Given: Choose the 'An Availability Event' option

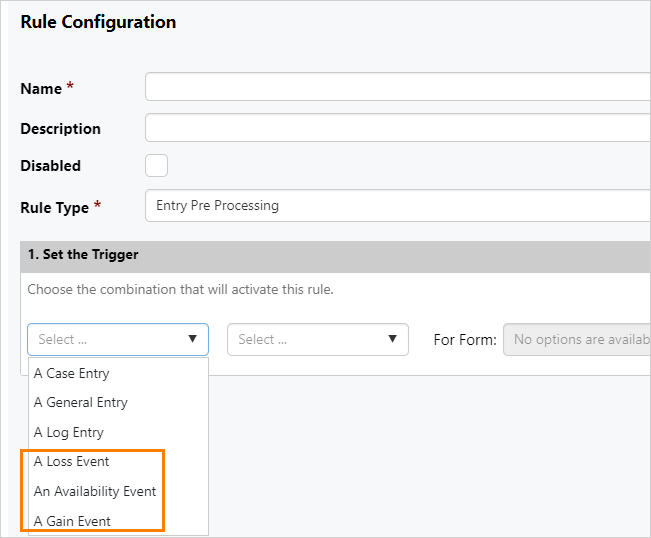Looking at the screenshot, I should pos(95,491).
